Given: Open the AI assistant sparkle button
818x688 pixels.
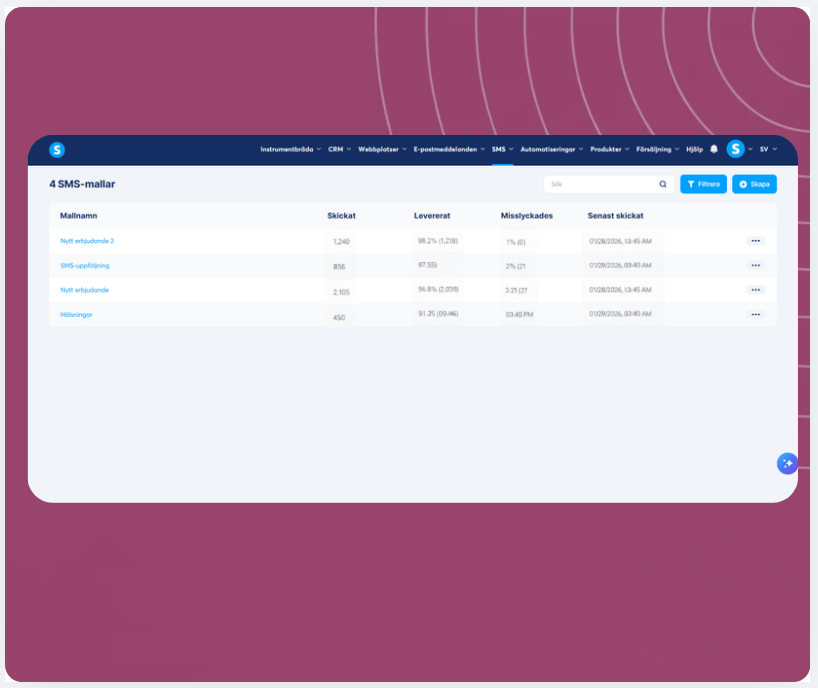Looking at the screenshot, I should pyautogui.click(x=787, y=463).
